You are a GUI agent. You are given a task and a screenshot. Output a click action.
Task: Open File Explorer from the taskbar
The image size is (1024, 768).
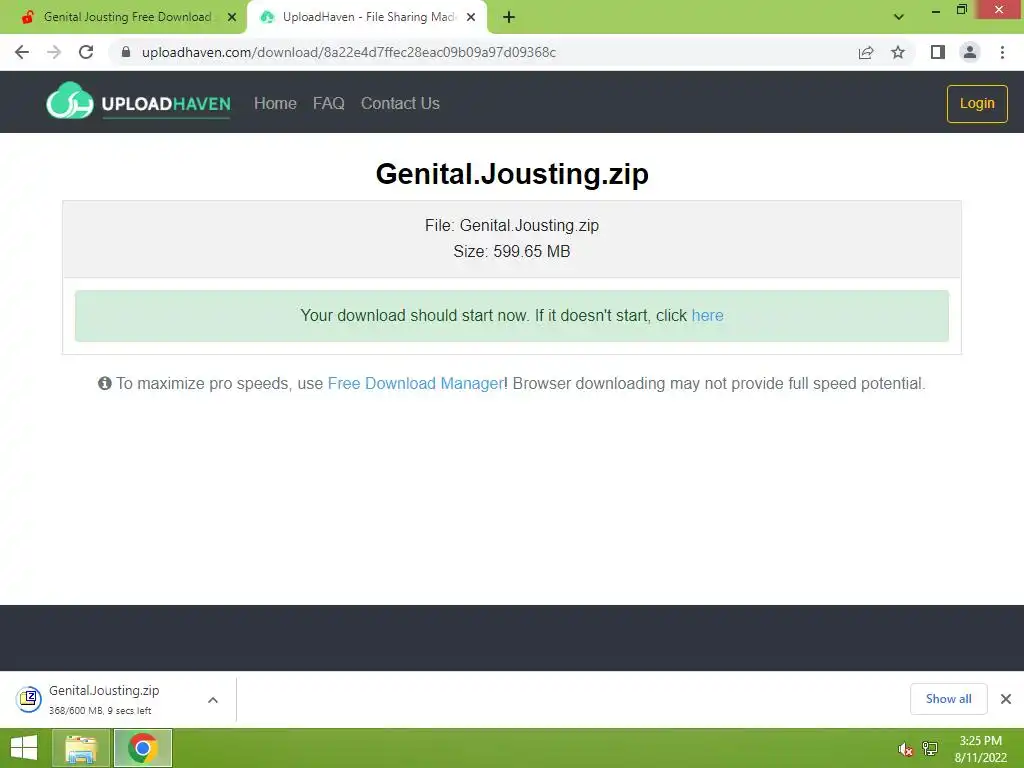(80, 748)
